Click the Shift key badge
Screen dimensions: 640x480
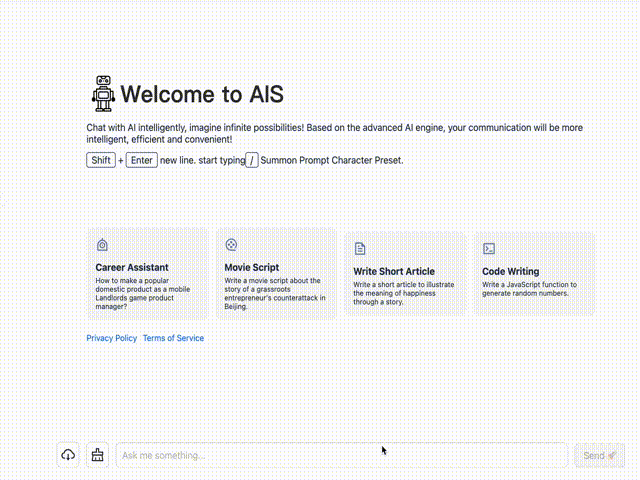101,160
